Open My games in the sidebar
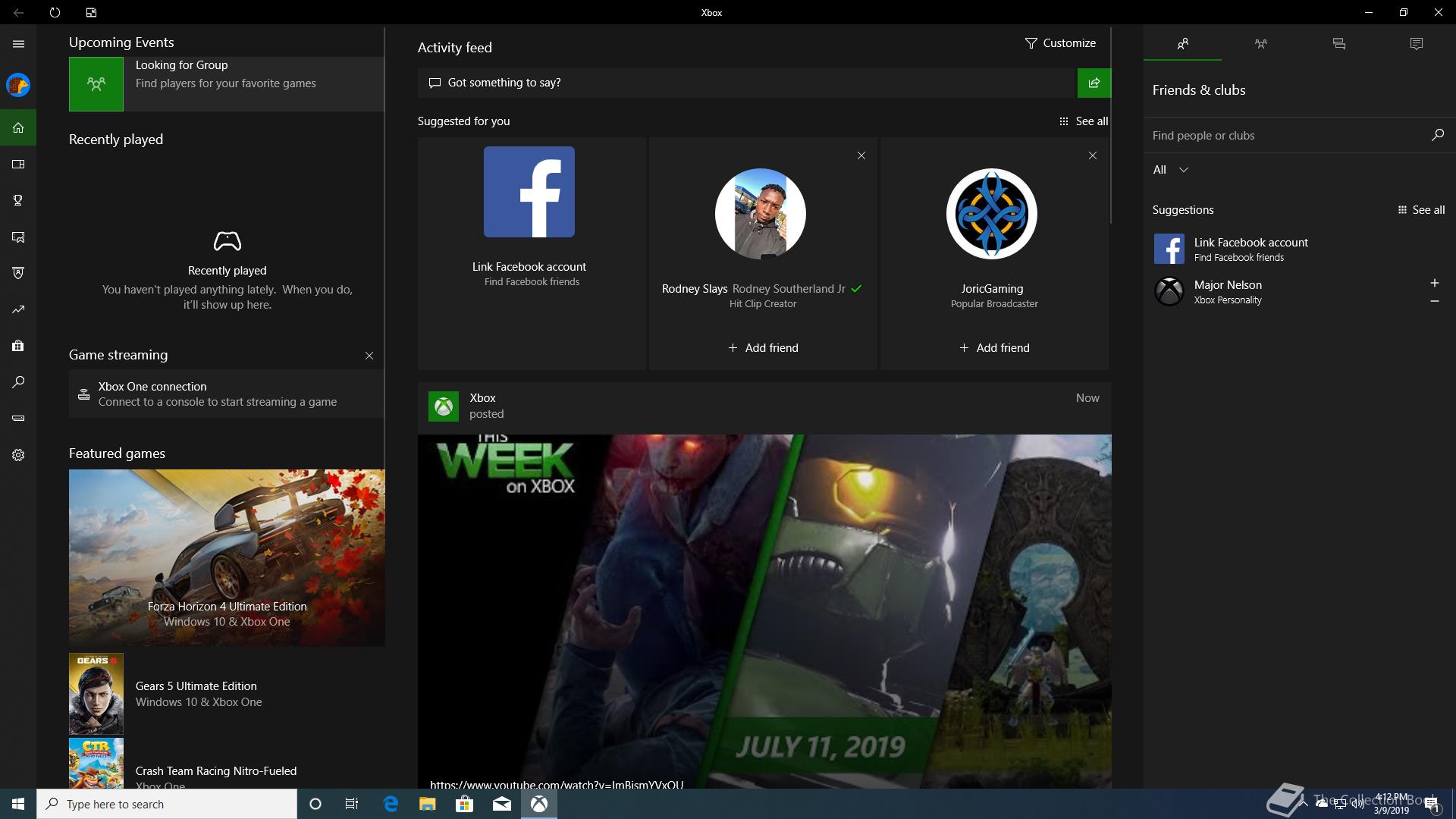The width and height of the screenshot is (1456, 819). [x=18, y=164]
